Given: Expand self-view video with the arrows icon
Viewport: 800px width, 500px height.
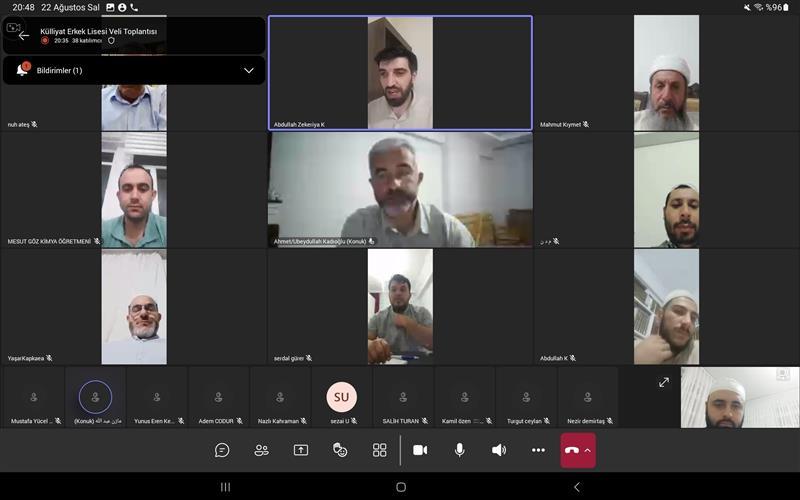Looking at the screenshot, I should pyautogui.click(x=663, y=382).
